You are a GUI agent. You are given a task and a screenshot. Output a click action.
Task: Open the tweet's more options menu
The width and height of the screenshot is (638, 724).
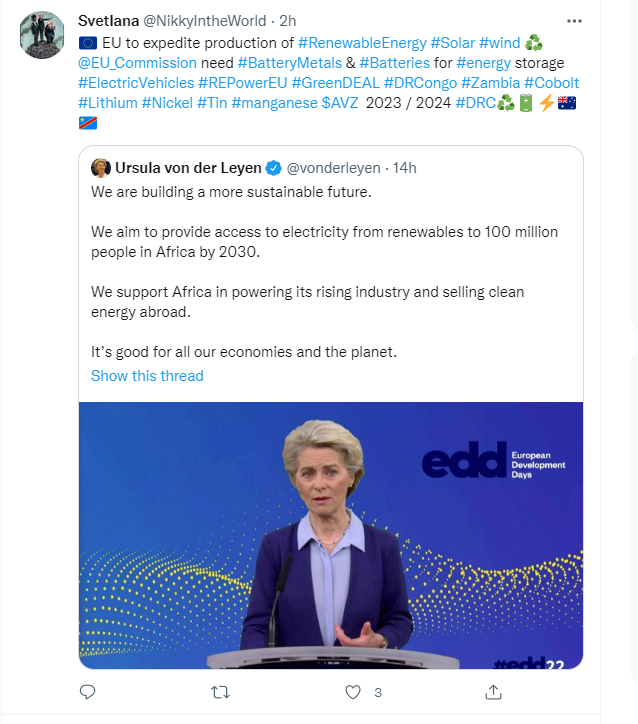pyautogui.click(x=574, y=21)
